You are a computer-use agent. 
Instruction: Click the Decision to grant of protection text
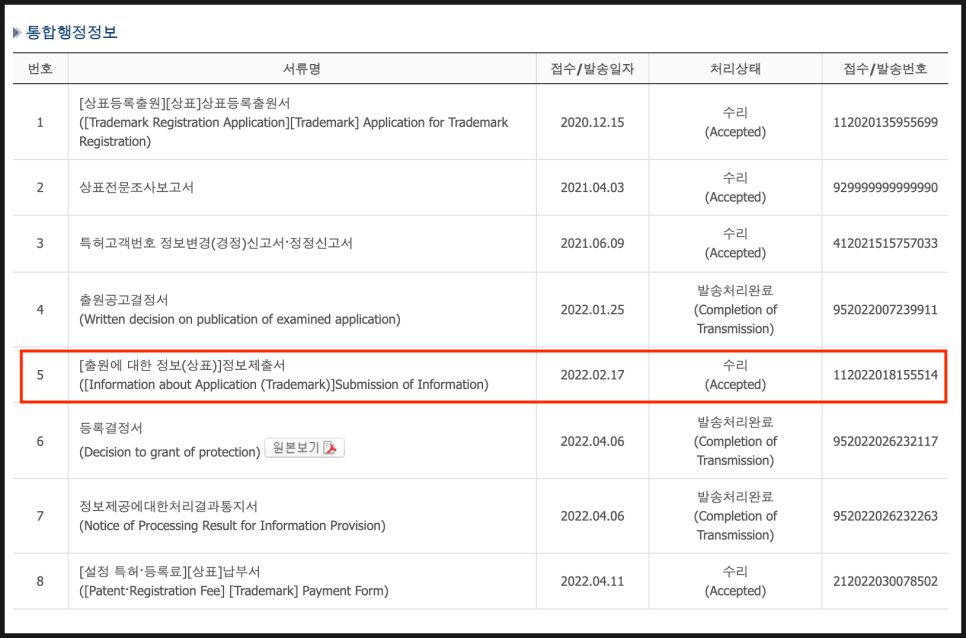coord(170,452)
